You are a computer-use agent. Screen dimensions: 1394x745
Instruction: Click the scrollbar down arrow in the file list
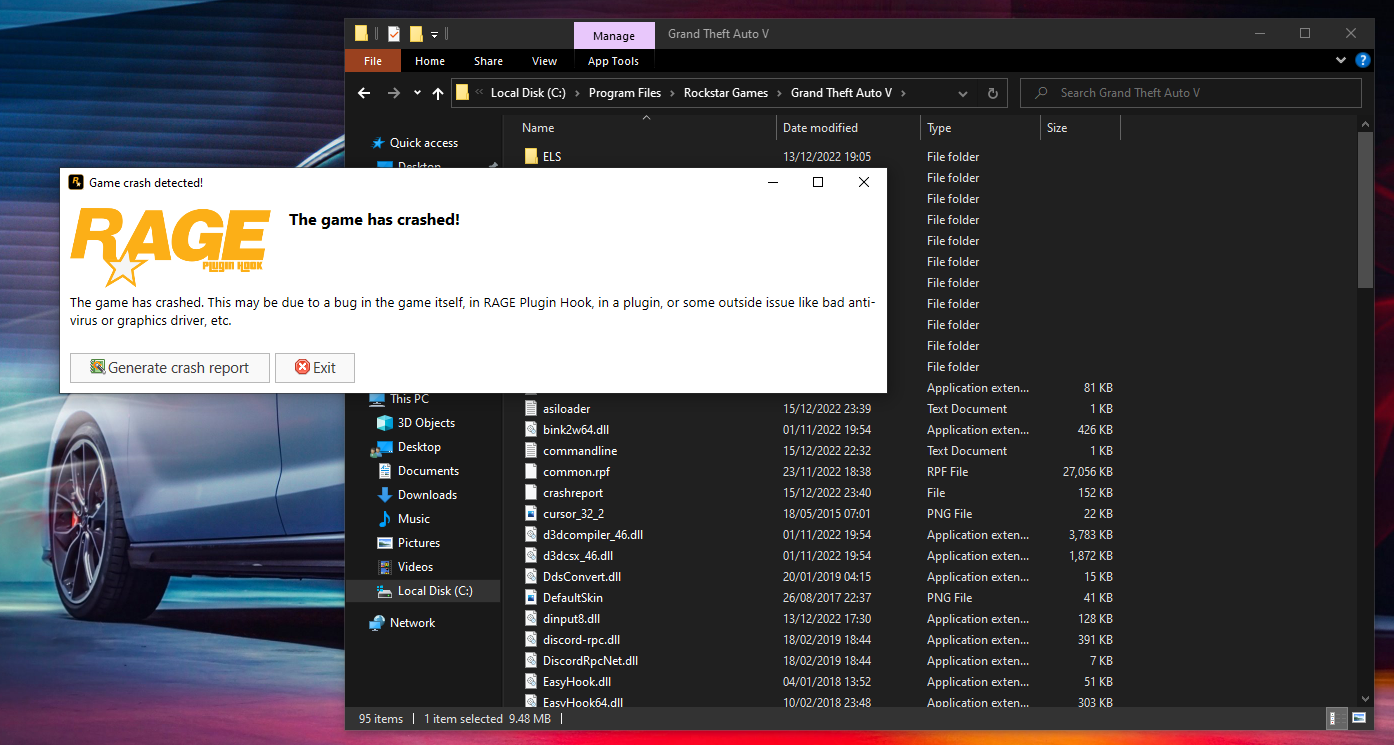(1367, 698)
